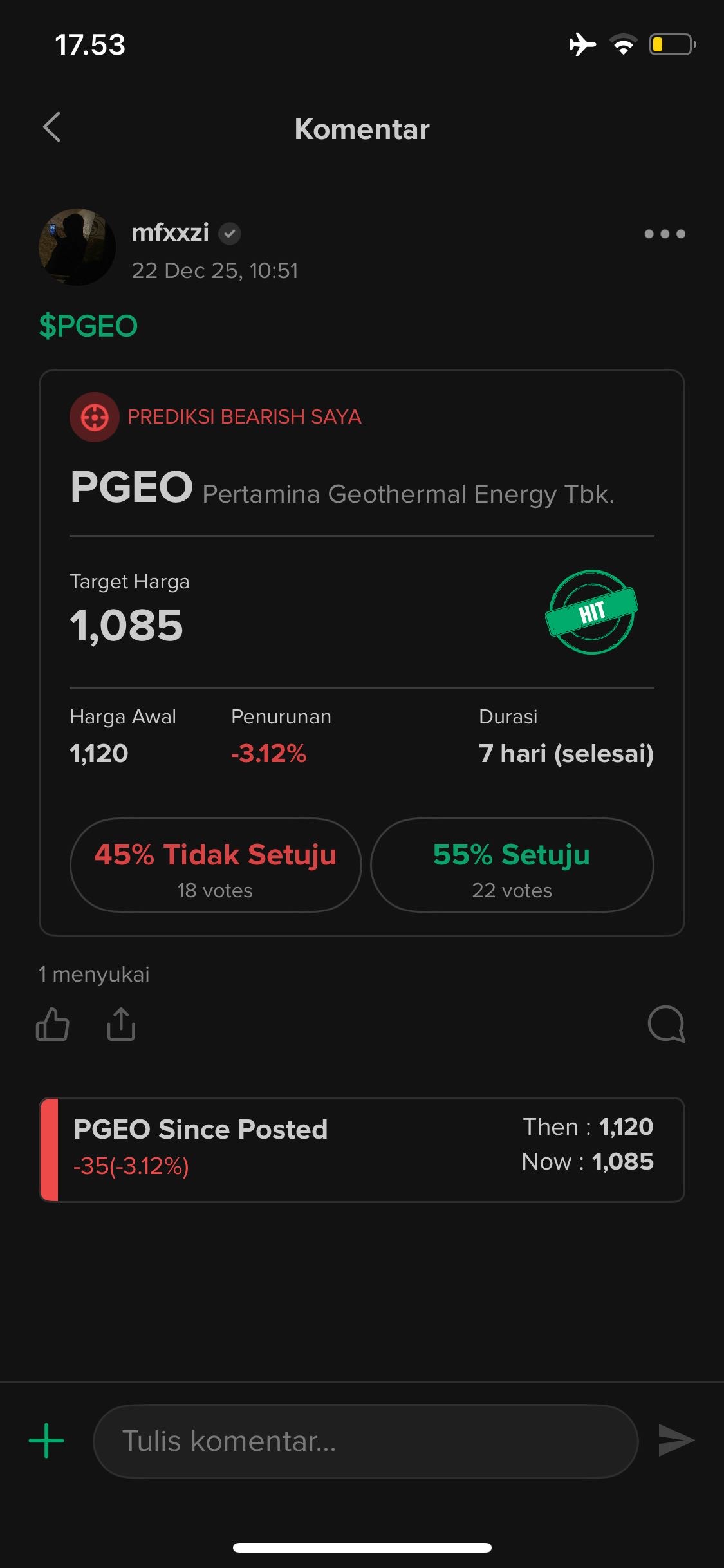Vote 45% Tidak Setuju
The height and width of the screenshot is (1568, 724).
tap(215, 865)
